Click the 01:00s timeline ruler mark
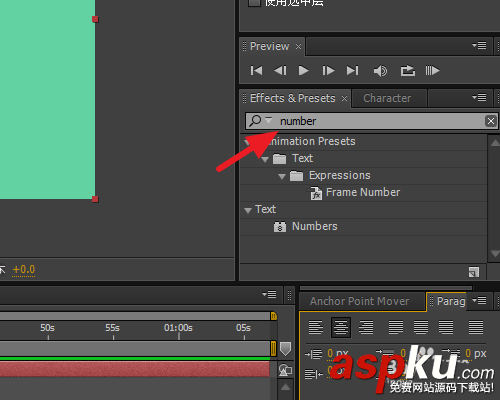The width and height of the screenshot is (500, 400). (x=178, y=328)
